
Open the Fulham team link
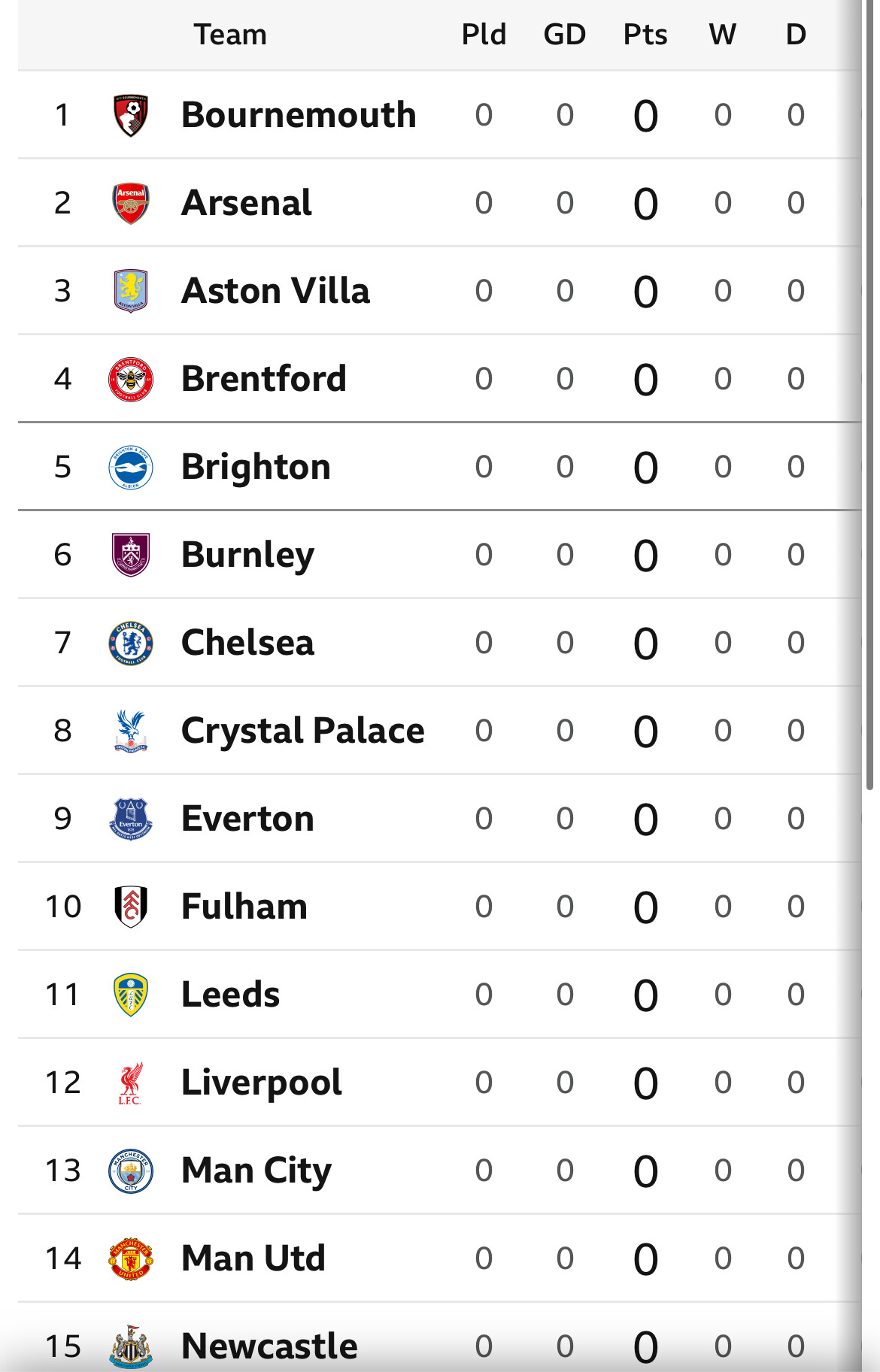coord(244,907)
